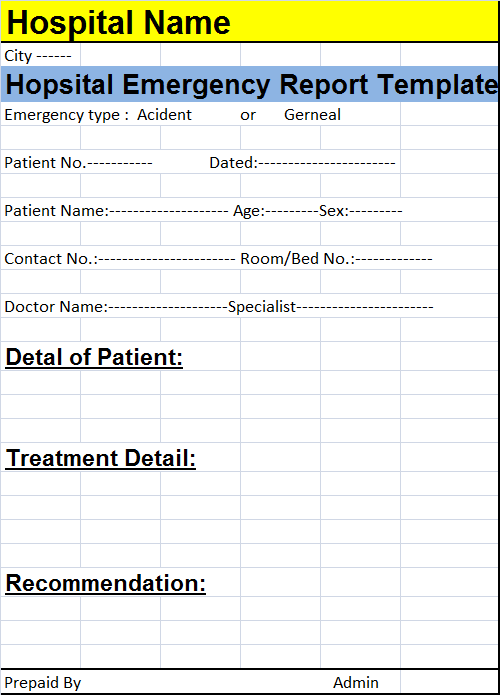This screenshot has height=695, width=500.
Task: Select the Recommendation heading
Action: click(105, 583)
